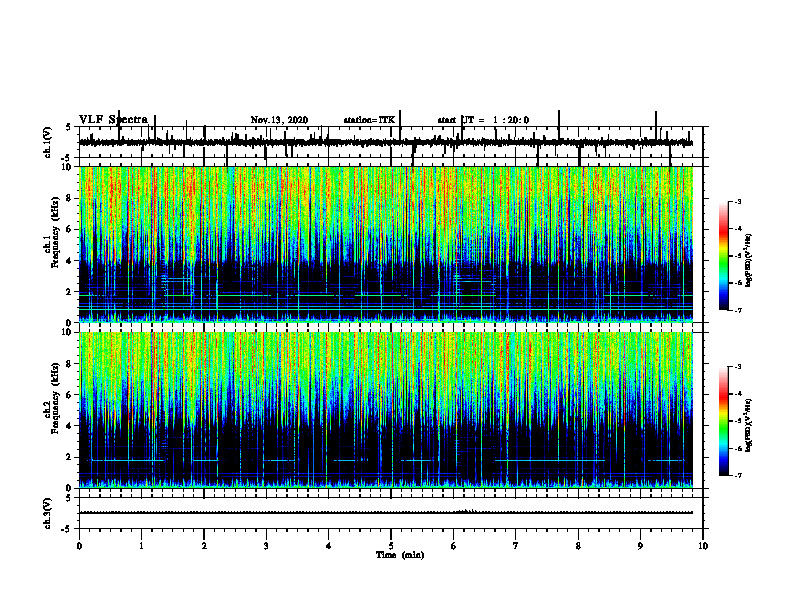Click the "station=ITK" header label
Image resolution: width=792 pixels, height=612 pixels.
[369, 120]
